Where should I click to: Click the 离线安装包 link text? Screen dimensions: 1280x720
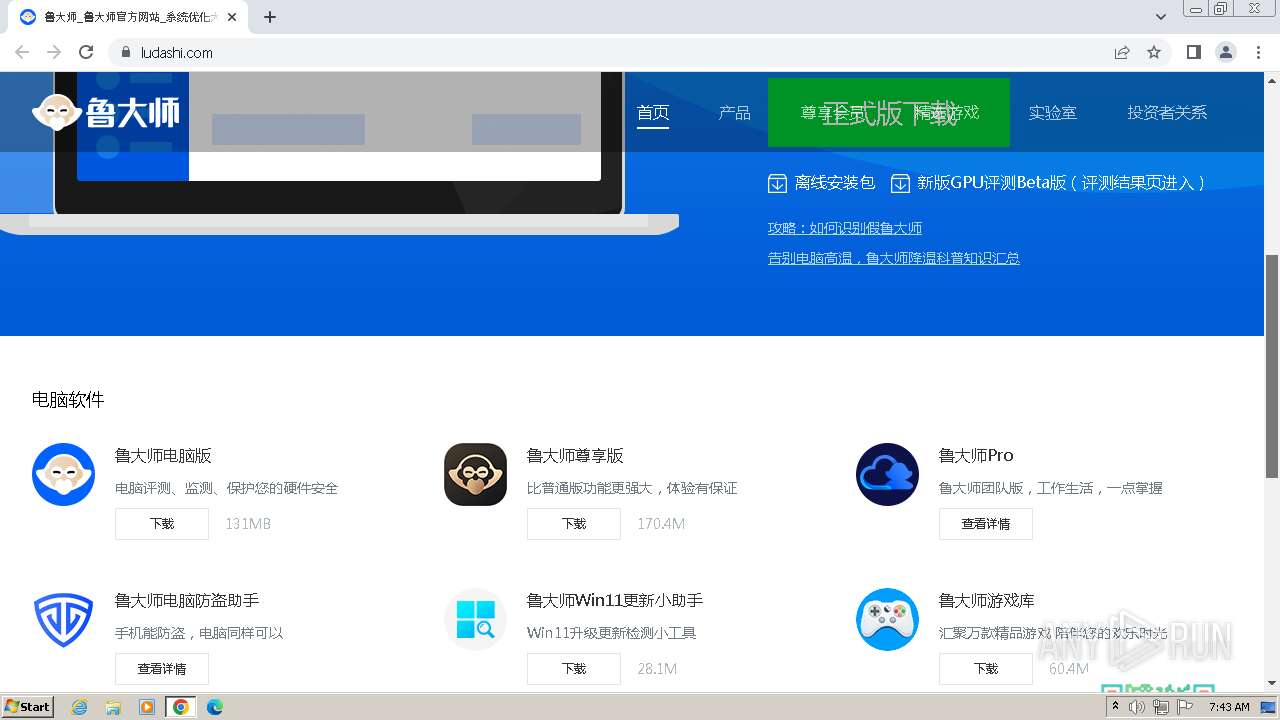pos(835,183)
